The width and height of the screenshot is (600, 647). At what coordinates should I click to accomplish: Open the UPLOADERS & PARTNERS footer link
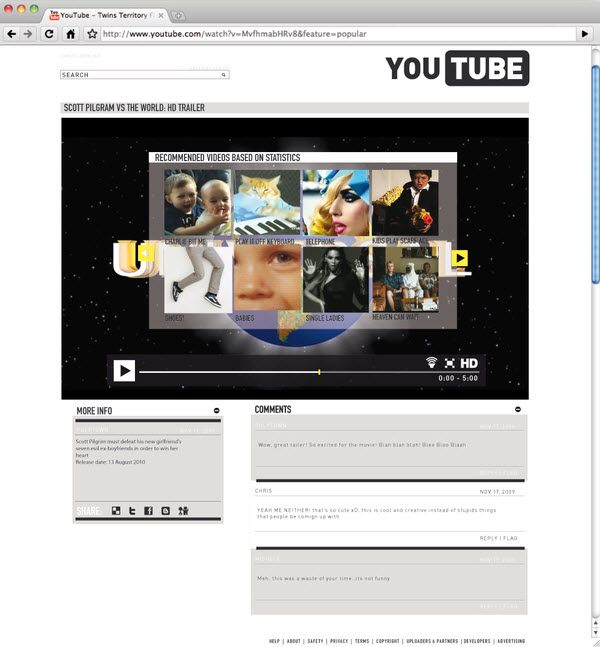tap(432, 641)
